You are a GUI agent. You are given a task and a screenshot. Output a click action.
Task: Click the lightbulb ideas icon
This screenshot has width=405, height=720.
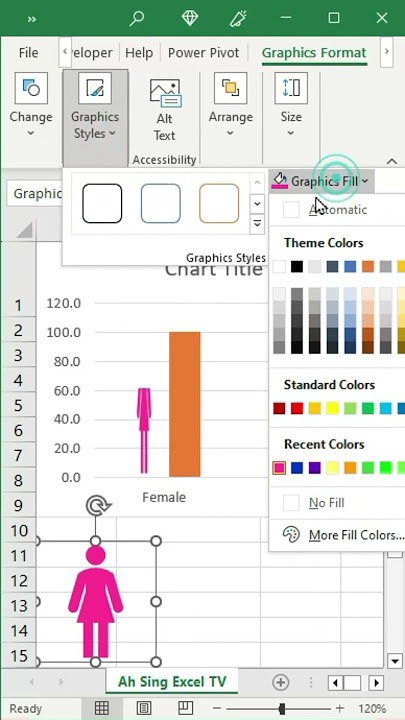click(x=237, y=18)
